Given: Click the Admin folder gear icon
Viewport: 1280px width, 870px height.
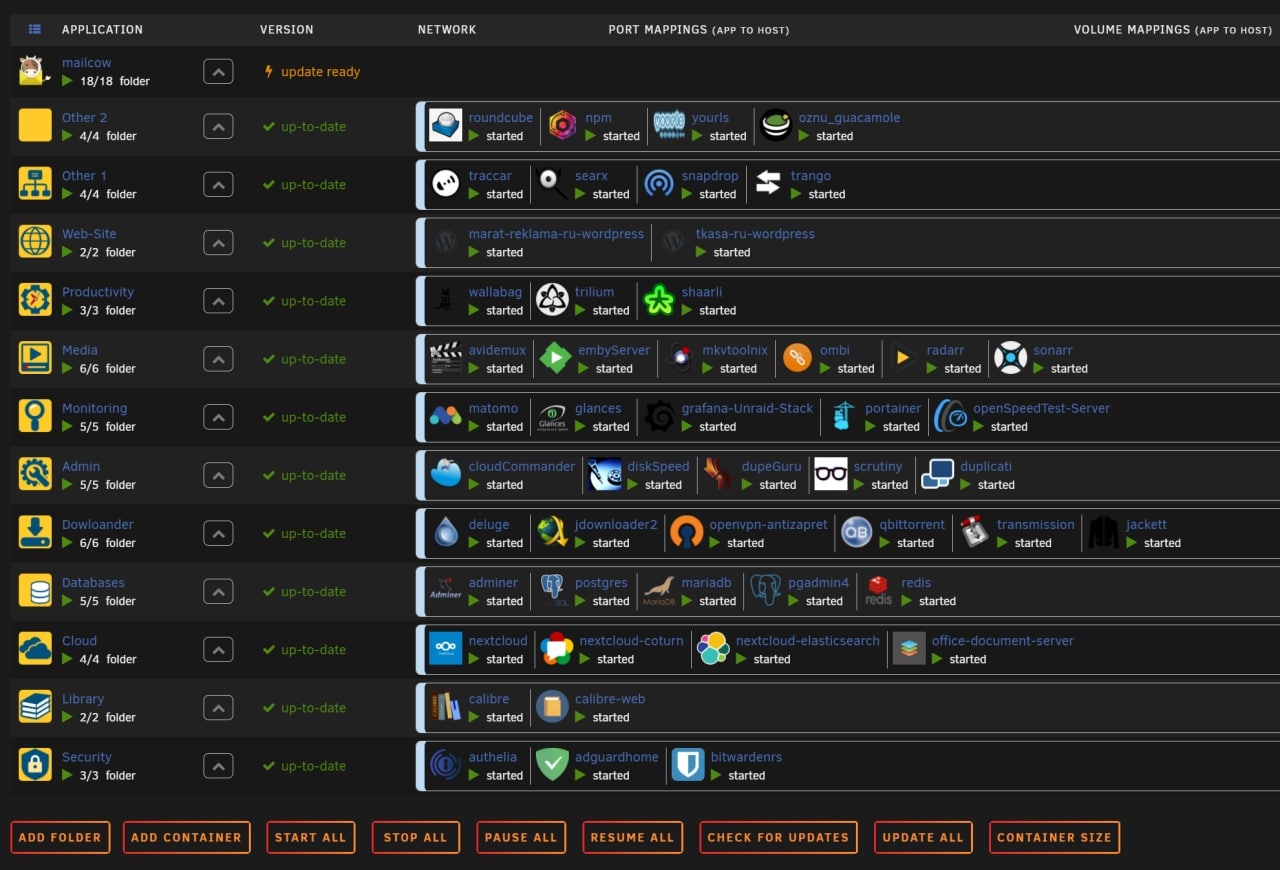Looking at the screenshot, I should pyautogui.click(x=35, y=474).
